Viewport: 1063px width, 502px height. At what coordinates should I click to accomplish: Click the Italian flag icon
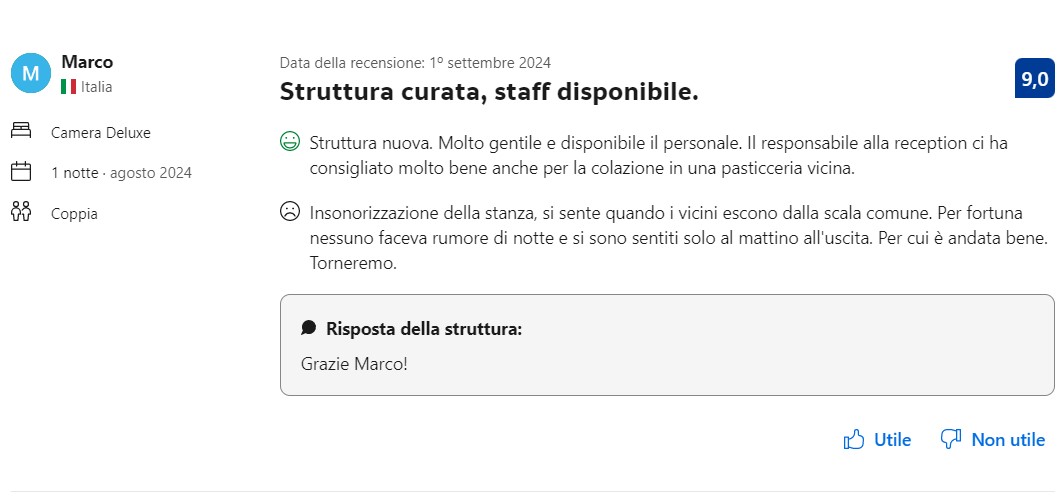click(x=69, y=87)
